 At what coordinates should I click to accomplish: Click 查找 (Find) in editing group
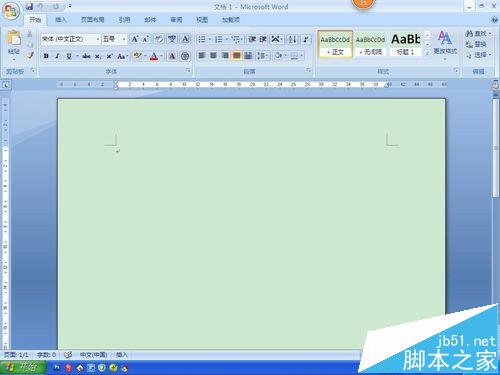pyautogui.click(x=478, y=34)
